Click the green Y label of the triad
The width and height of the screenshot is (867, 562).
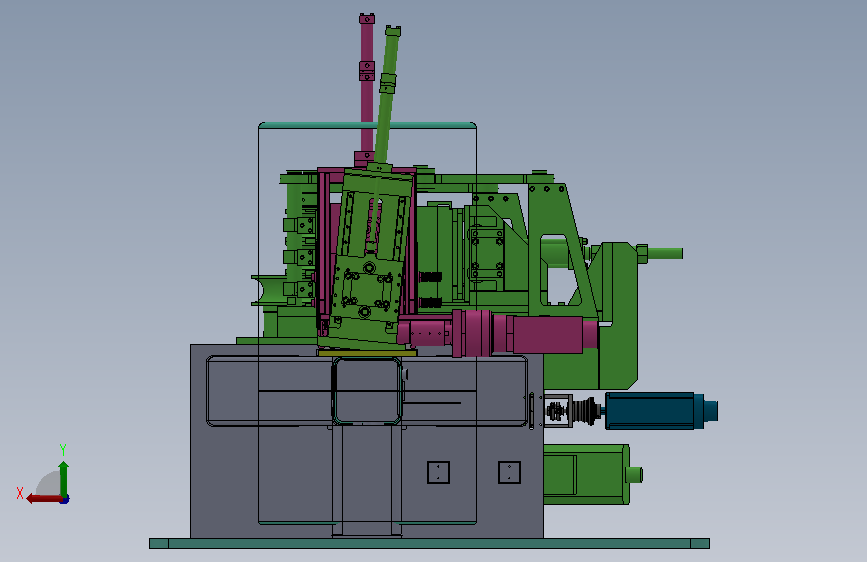(63, 449)
